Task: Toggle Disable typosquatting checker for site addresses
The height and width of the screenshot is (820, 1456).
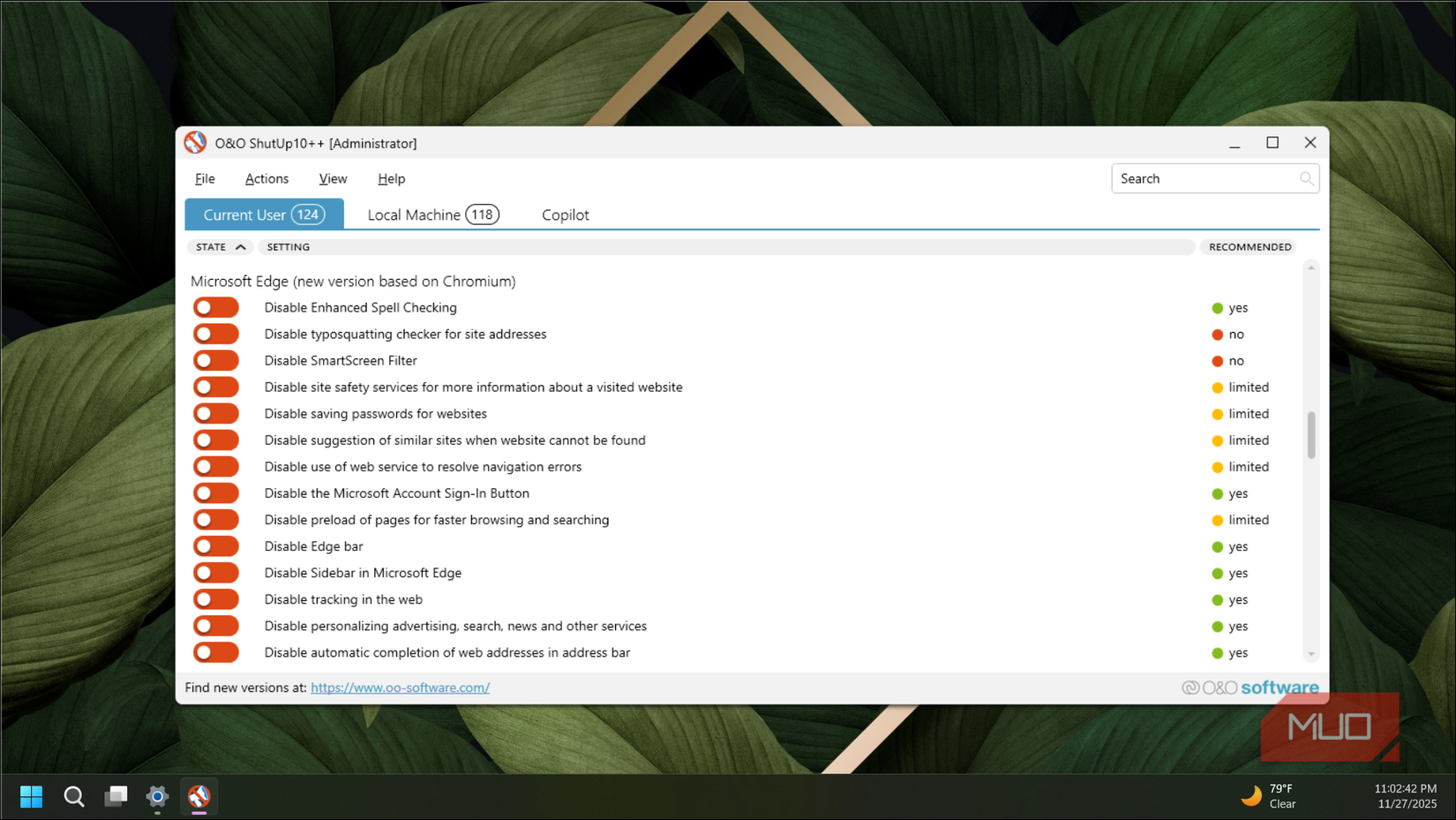Action: 216,334
